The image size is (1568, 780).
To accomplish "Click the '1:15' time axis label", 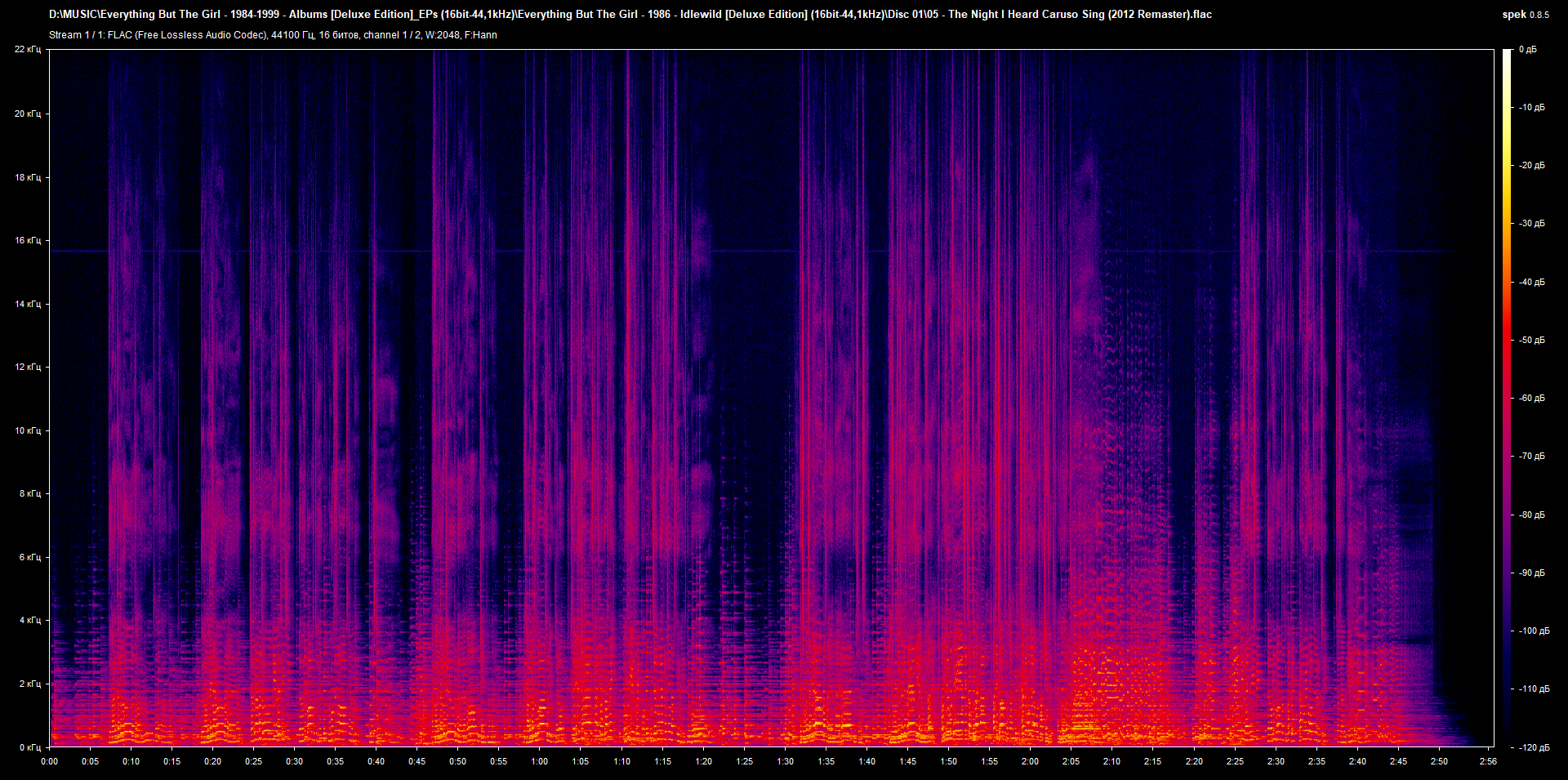I will point(662,761).
